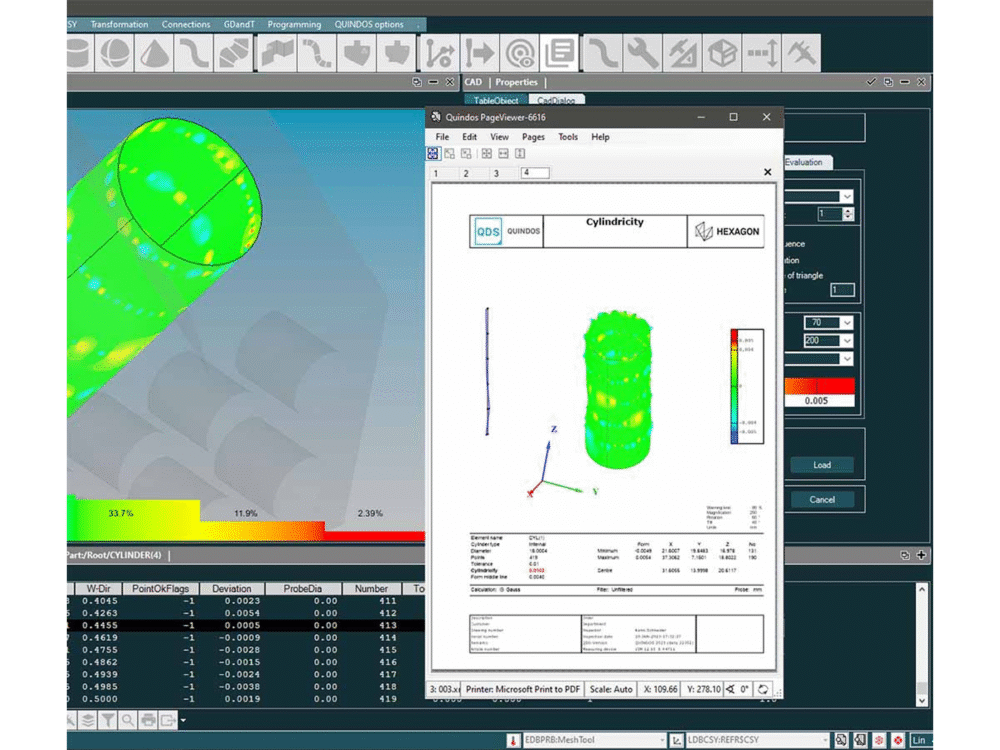
Task: Click the export icon in bottom toolbar
Action: (168, 720)
